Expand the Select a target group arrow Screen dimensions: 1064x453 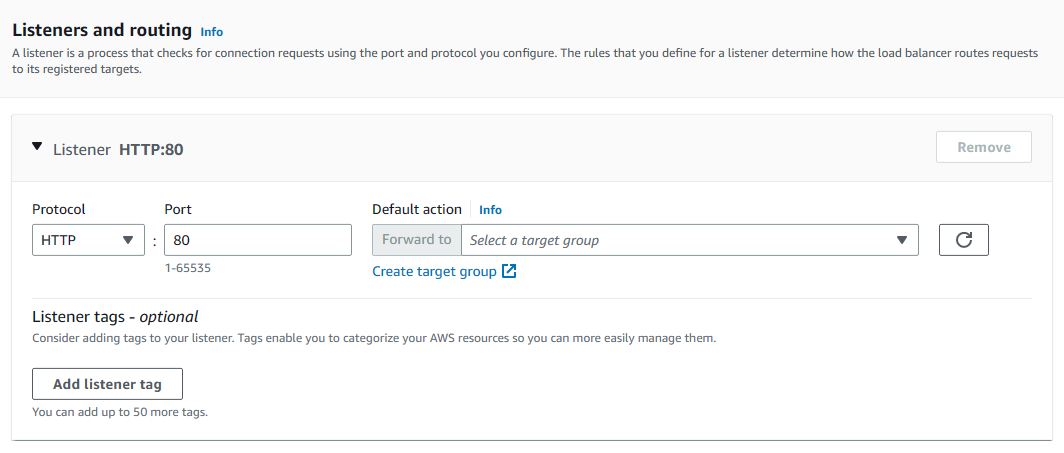coord(902,240)
